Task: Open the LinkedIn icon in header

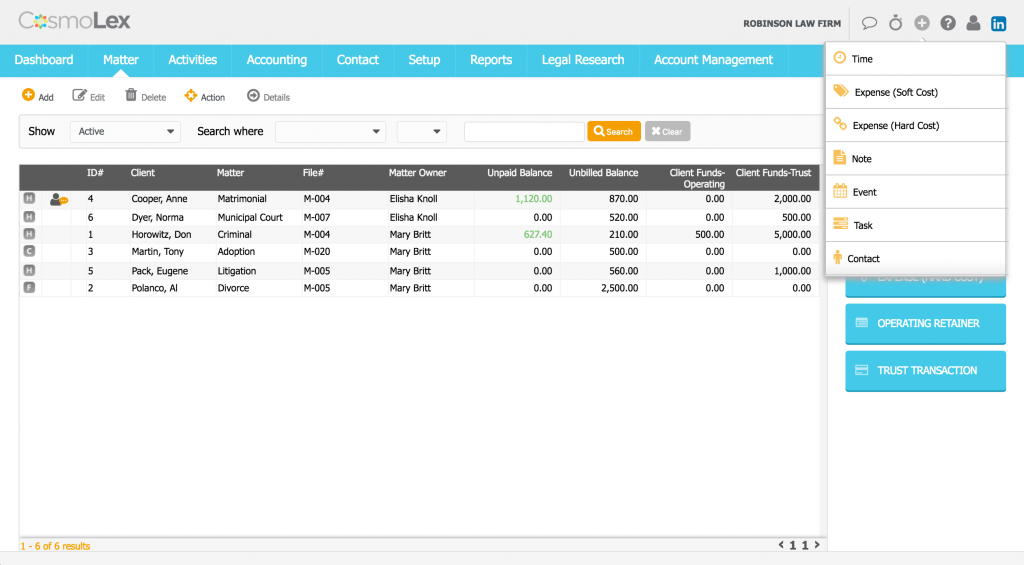Action: click(998, 23)
